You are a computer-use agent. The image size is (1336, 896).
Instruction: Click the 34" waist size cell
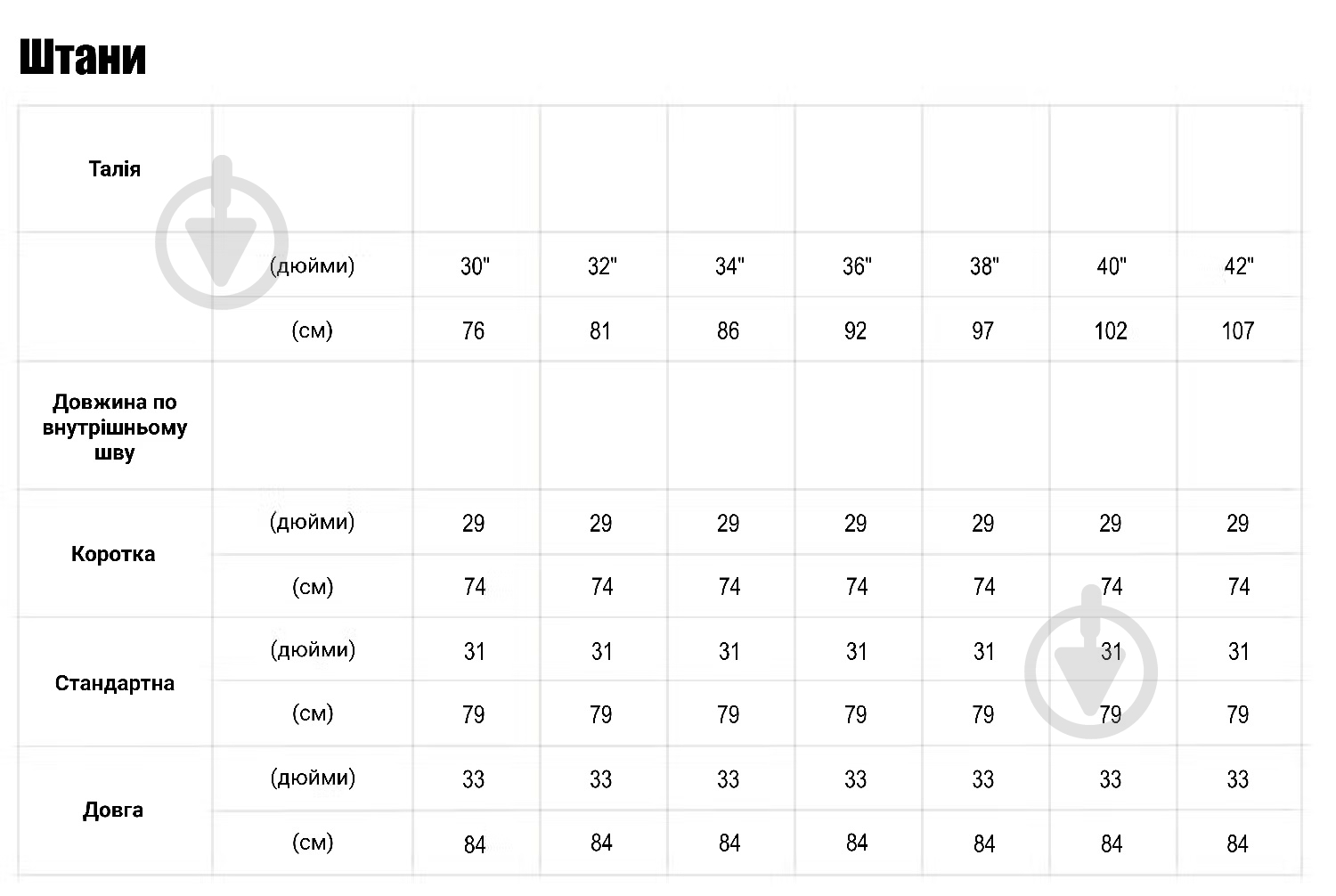tap(729, 266)
